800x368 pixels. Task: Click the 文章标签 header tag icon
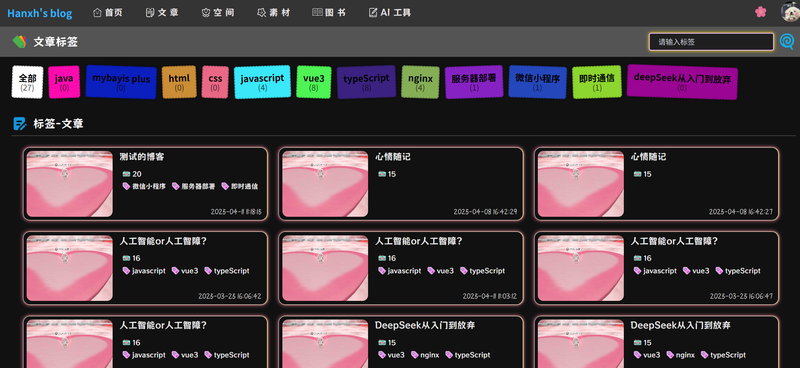[x=19, y=42]
